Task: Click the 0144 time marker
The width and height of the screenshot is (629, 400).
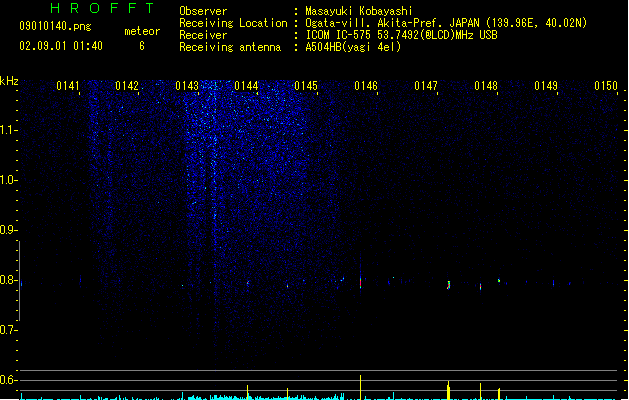Action: 246,86
